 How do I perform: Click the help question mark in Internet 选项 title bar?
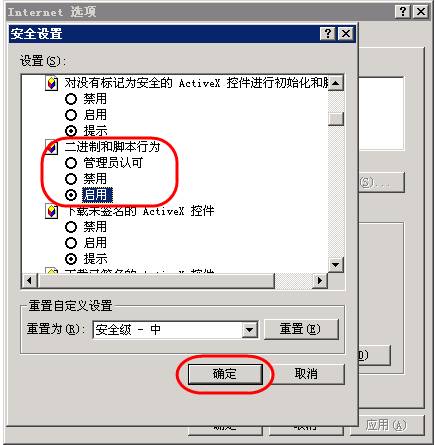[402, 12]
